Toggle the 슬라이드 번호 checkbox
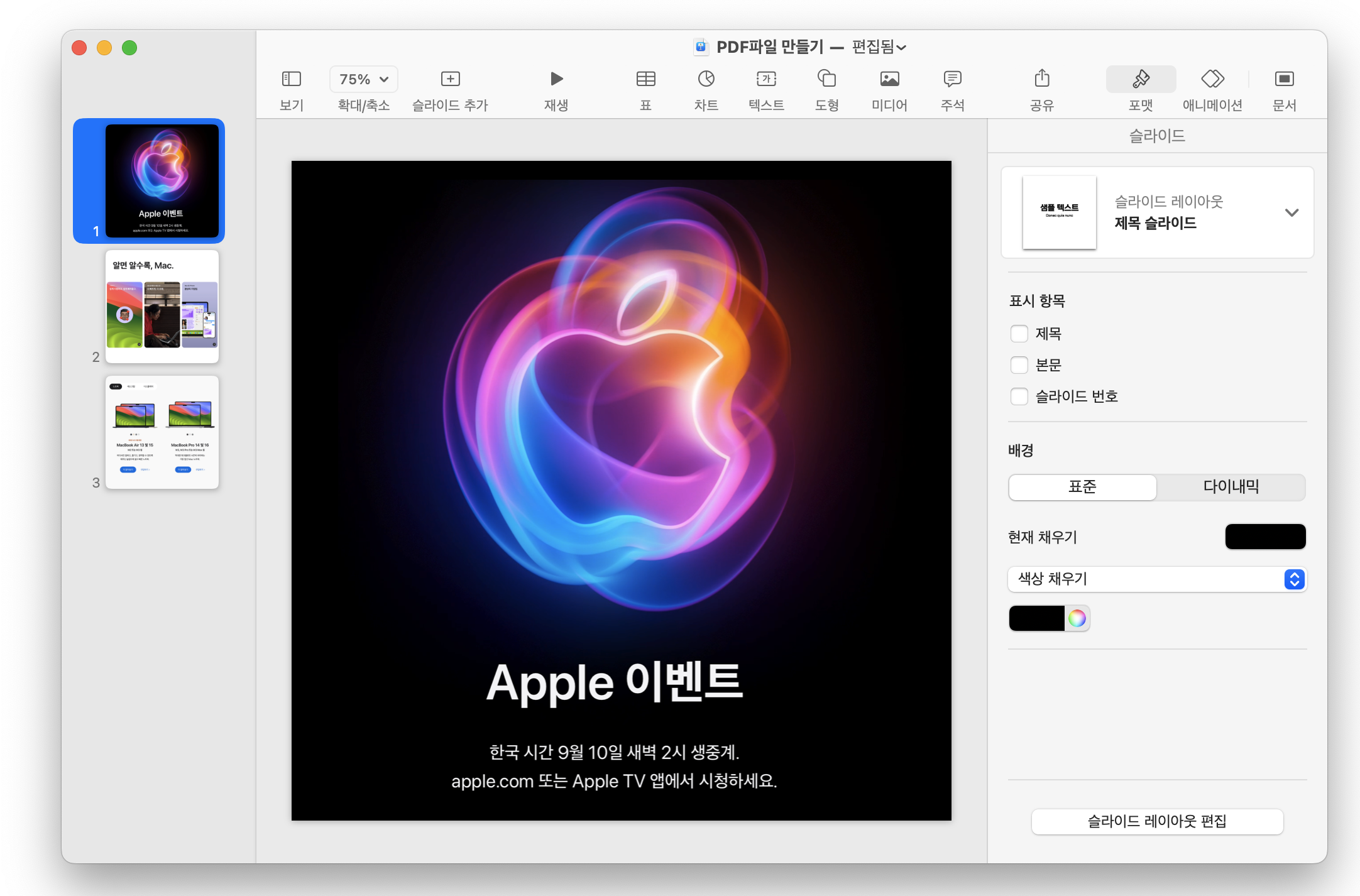Viewport: 1360px width, 896px height. coord(1019,396)
